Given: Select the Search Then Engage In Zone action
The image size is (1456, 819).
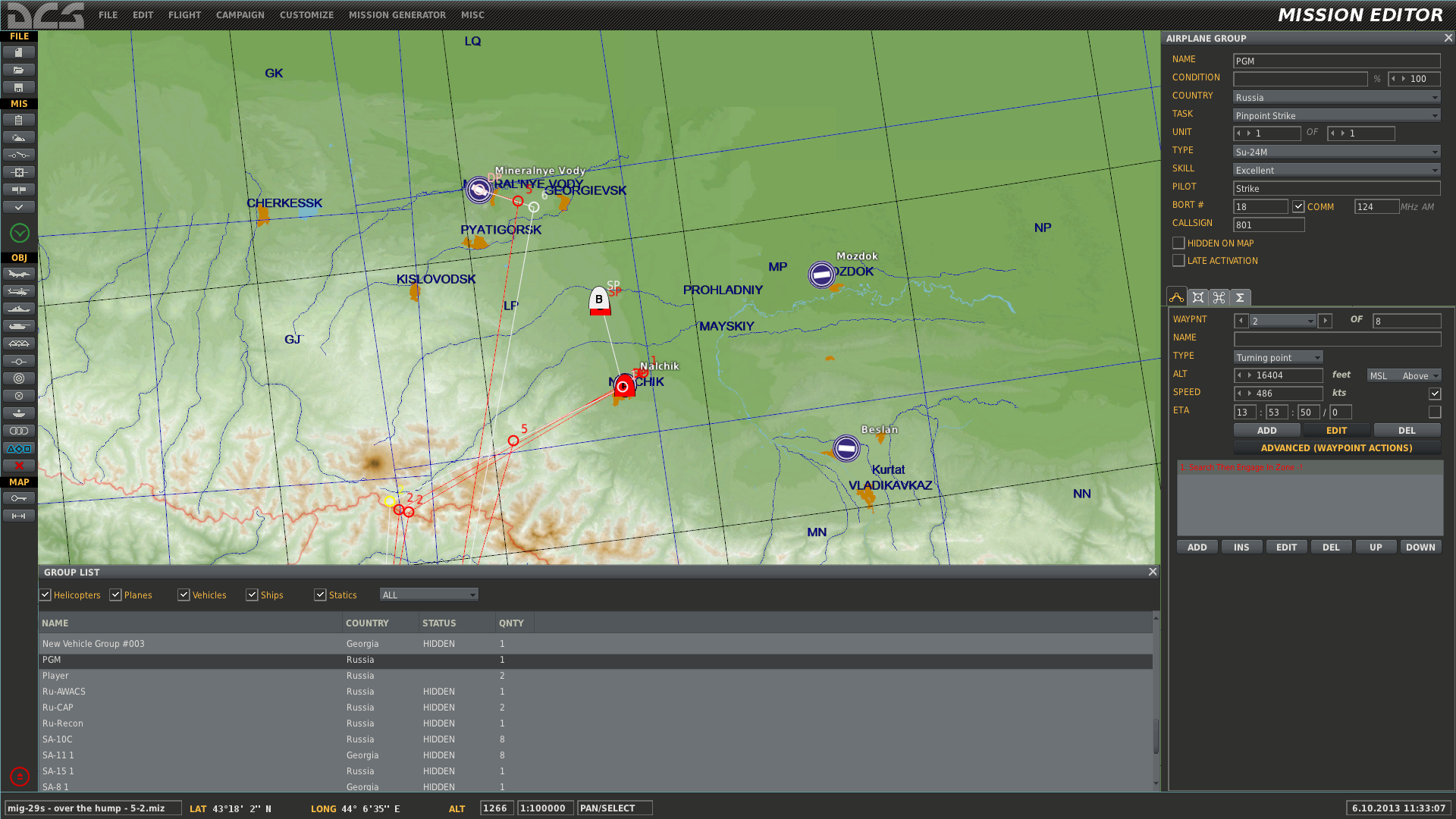Looking at the screenshot, I should (1310, 467).
